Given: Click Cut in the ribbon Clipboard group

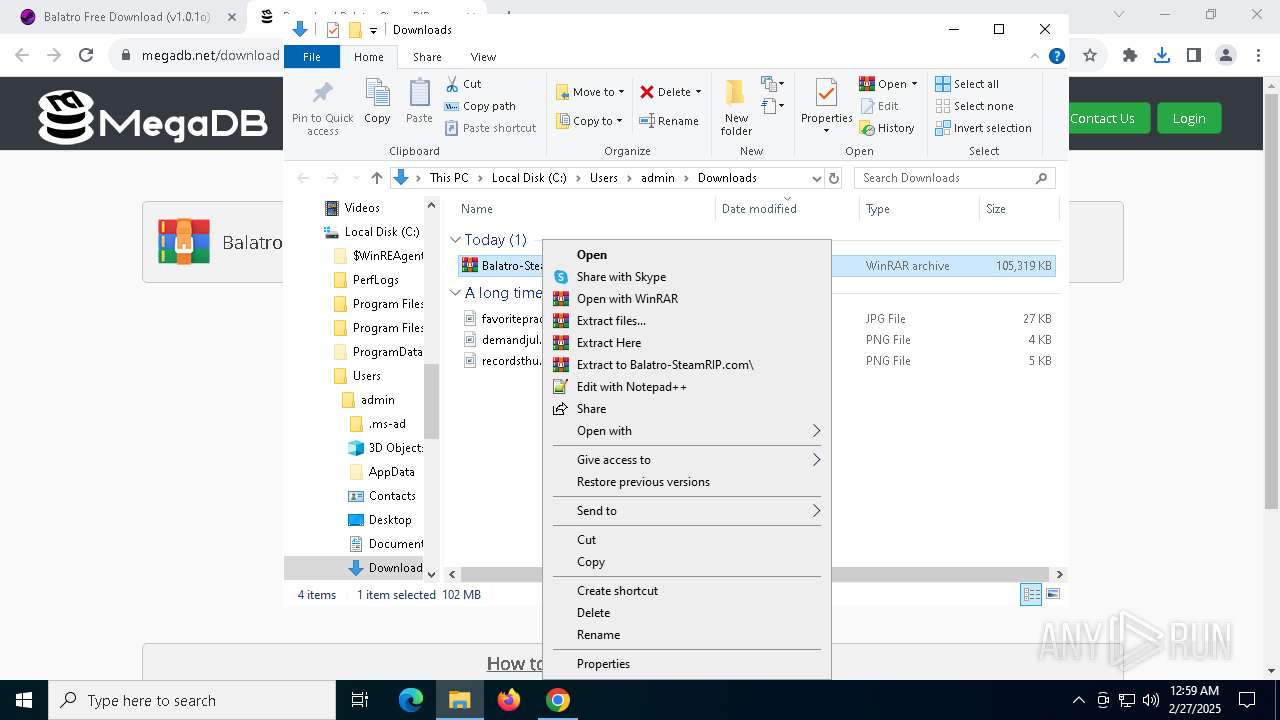Looking at the screenshot, I should click(x=463, y=84).
